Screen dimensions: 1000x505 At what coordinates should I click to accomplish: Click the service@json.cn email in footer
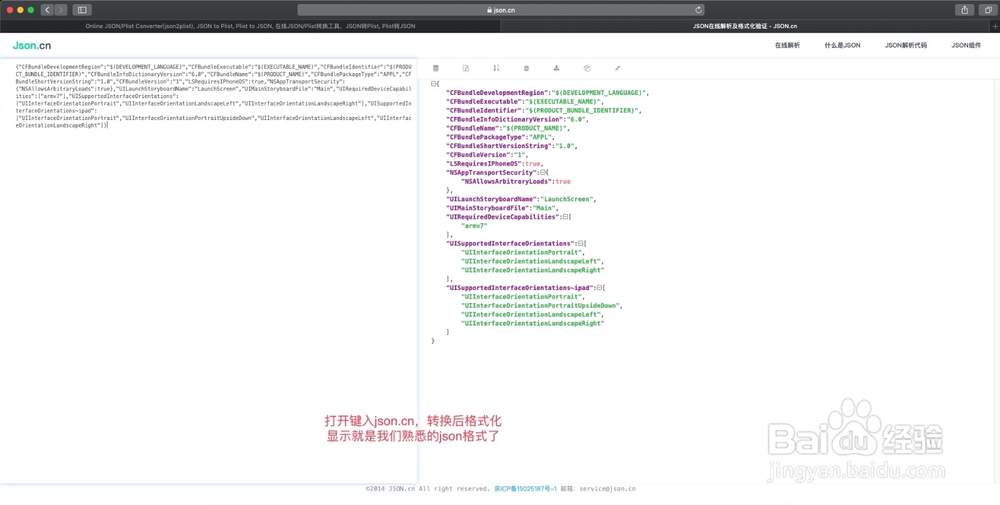click(x=607, y=489)
